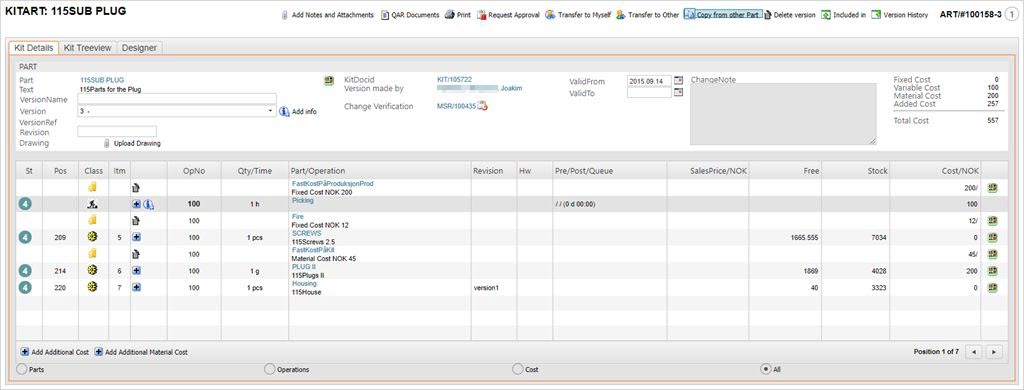Image resolution: width=1024 pixels, height=390 pixels.
Task: Click the info icon in the Picking row
Action: 148,204
